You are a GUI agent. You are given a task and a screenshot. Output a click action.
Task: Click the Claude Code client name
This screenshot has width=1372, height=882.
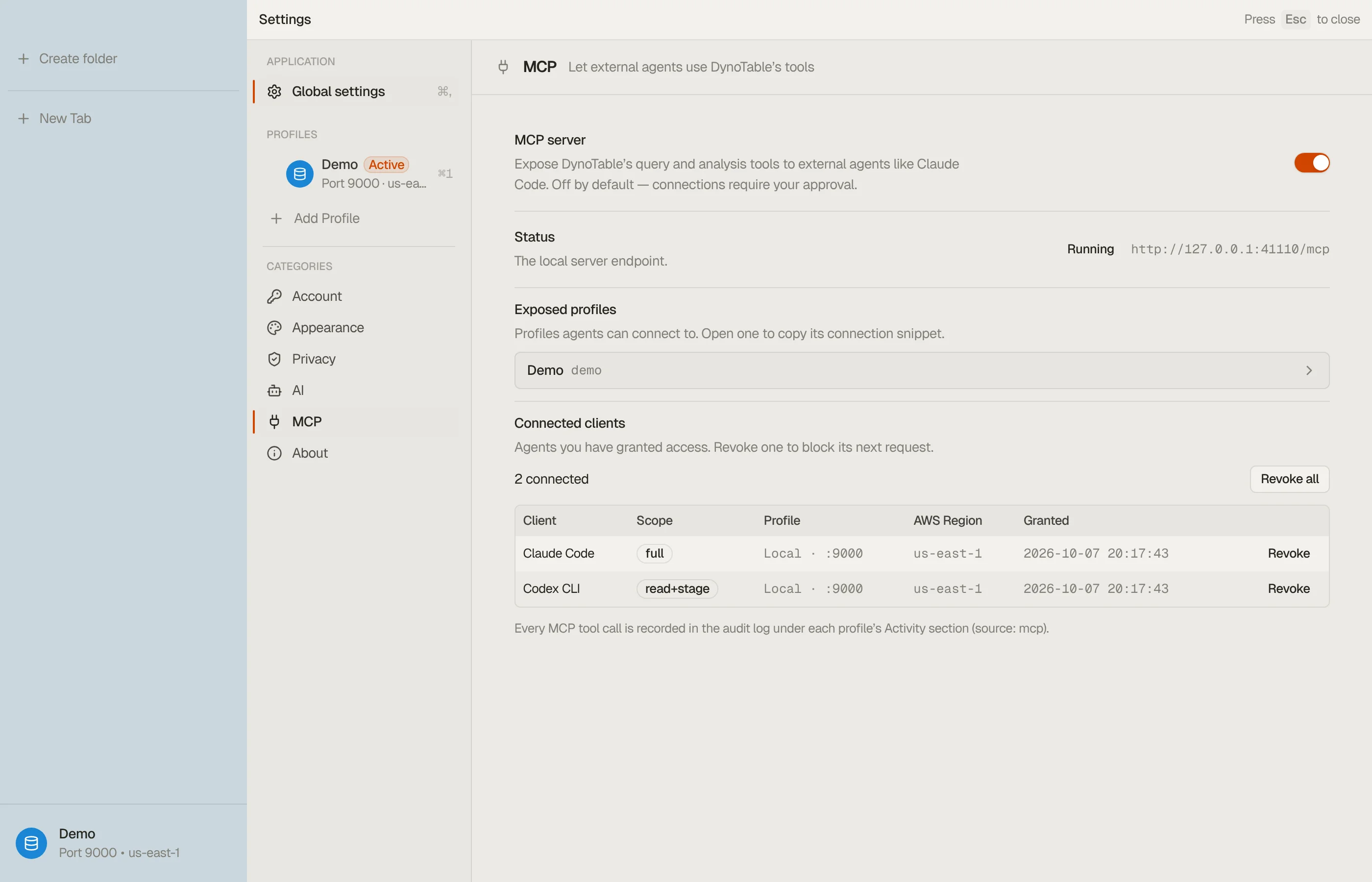(x=558, y=553)
